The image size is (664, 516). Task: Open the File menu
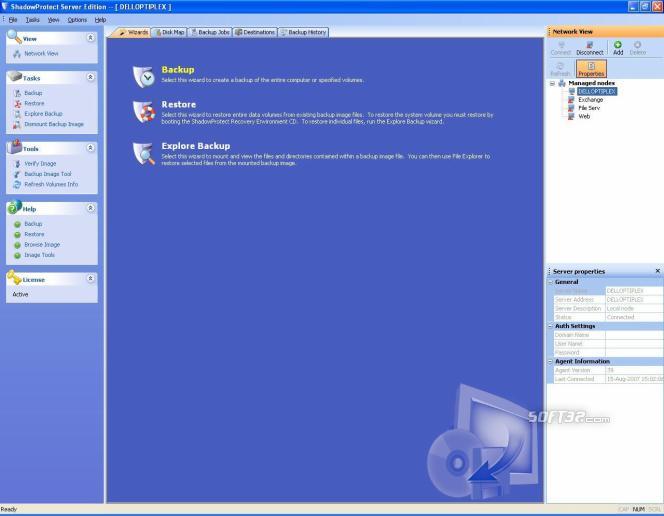13,20
